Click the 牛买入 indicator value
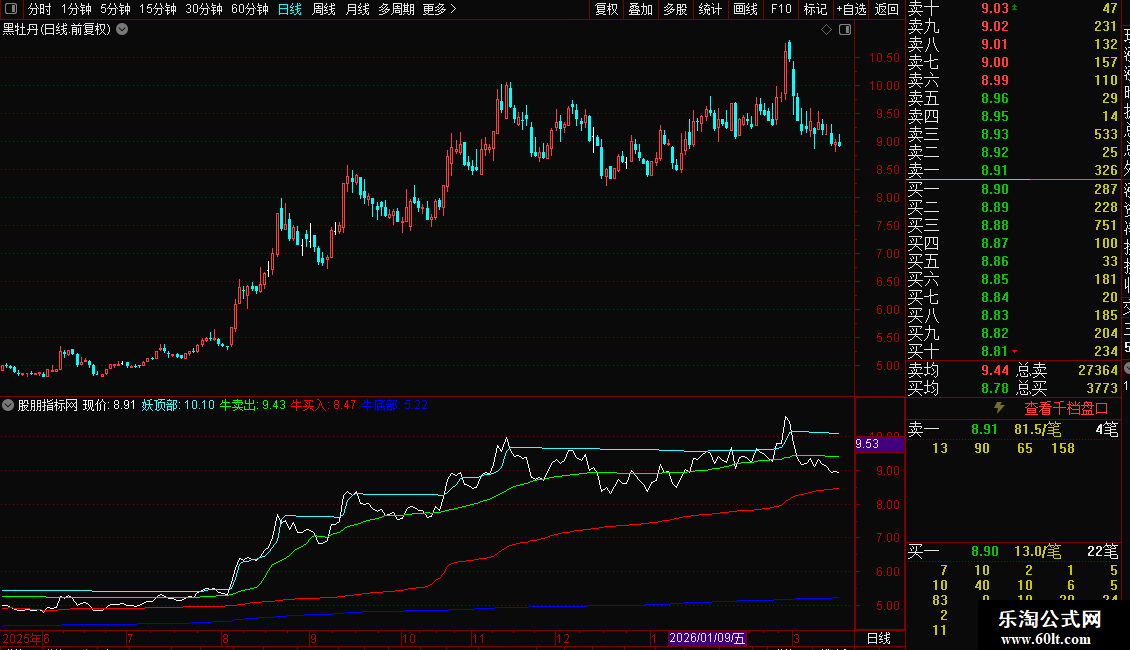The height and width of the screenshot is (650, 1130). pos(323,405)
